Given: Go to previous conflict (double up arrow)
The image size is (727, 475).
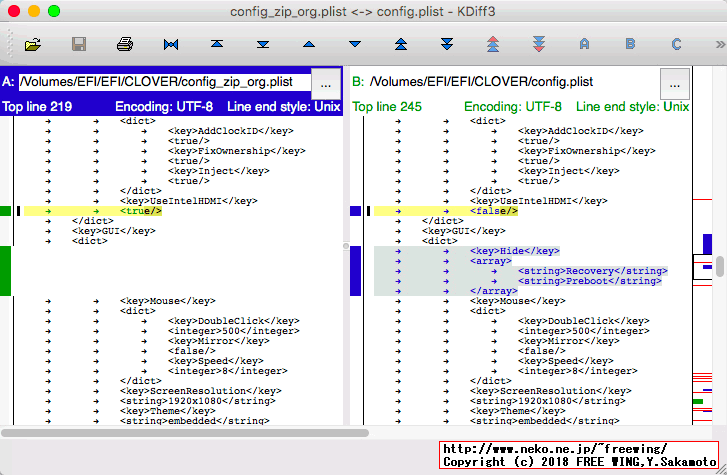Looking at the screenshot, I should (x=401, y=44).
